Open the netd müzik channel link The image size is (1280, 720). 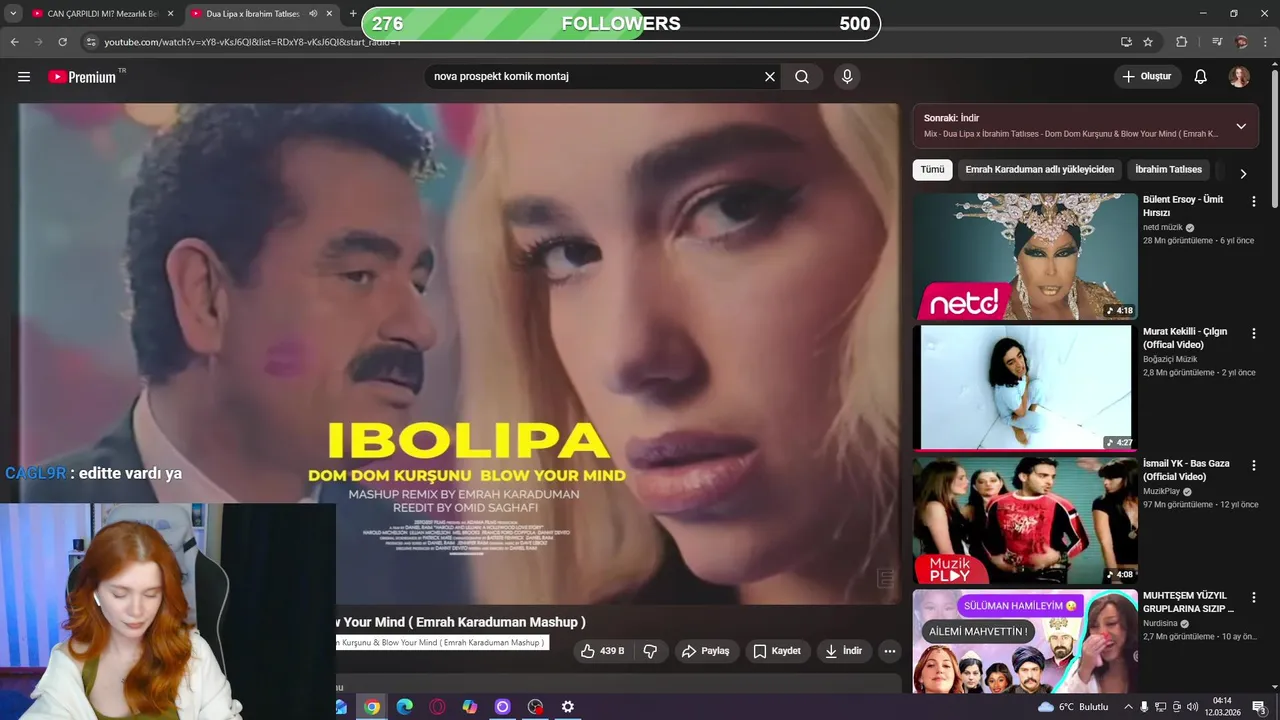(x=1162, y=227)
